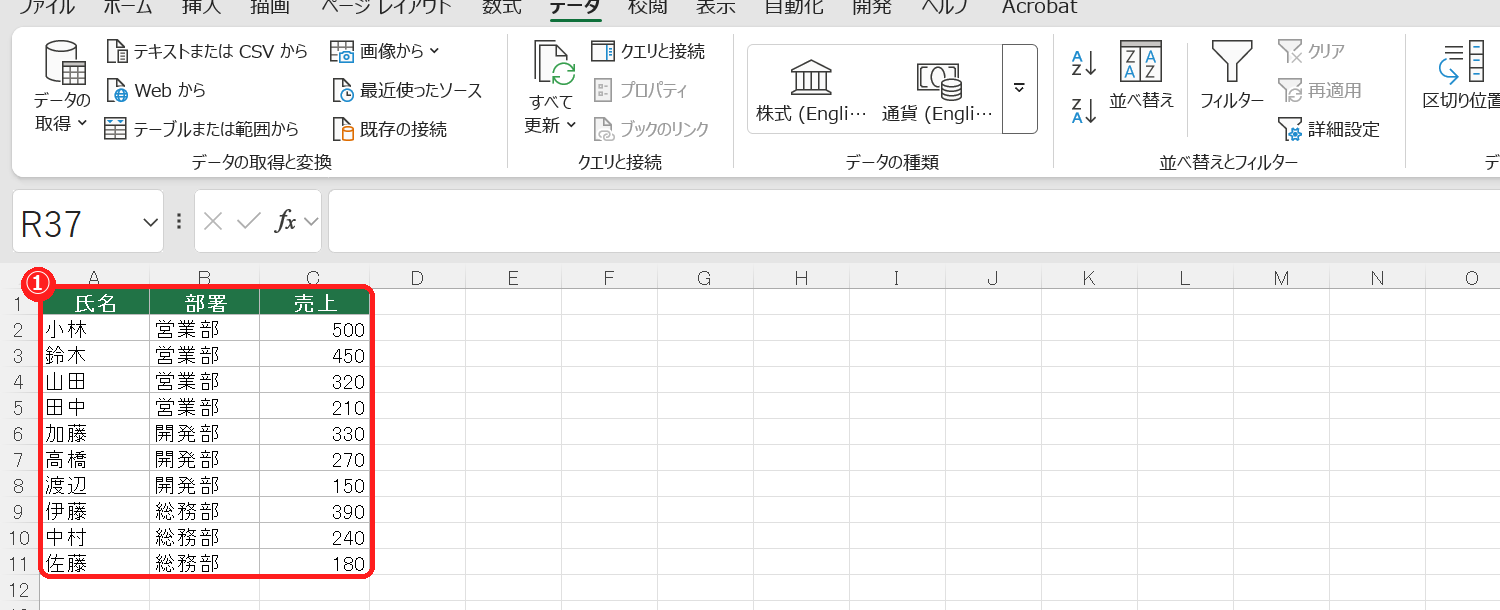This screenshot has height=610, width=1500.
Task: Select the sales value 390
Action: 314,511
